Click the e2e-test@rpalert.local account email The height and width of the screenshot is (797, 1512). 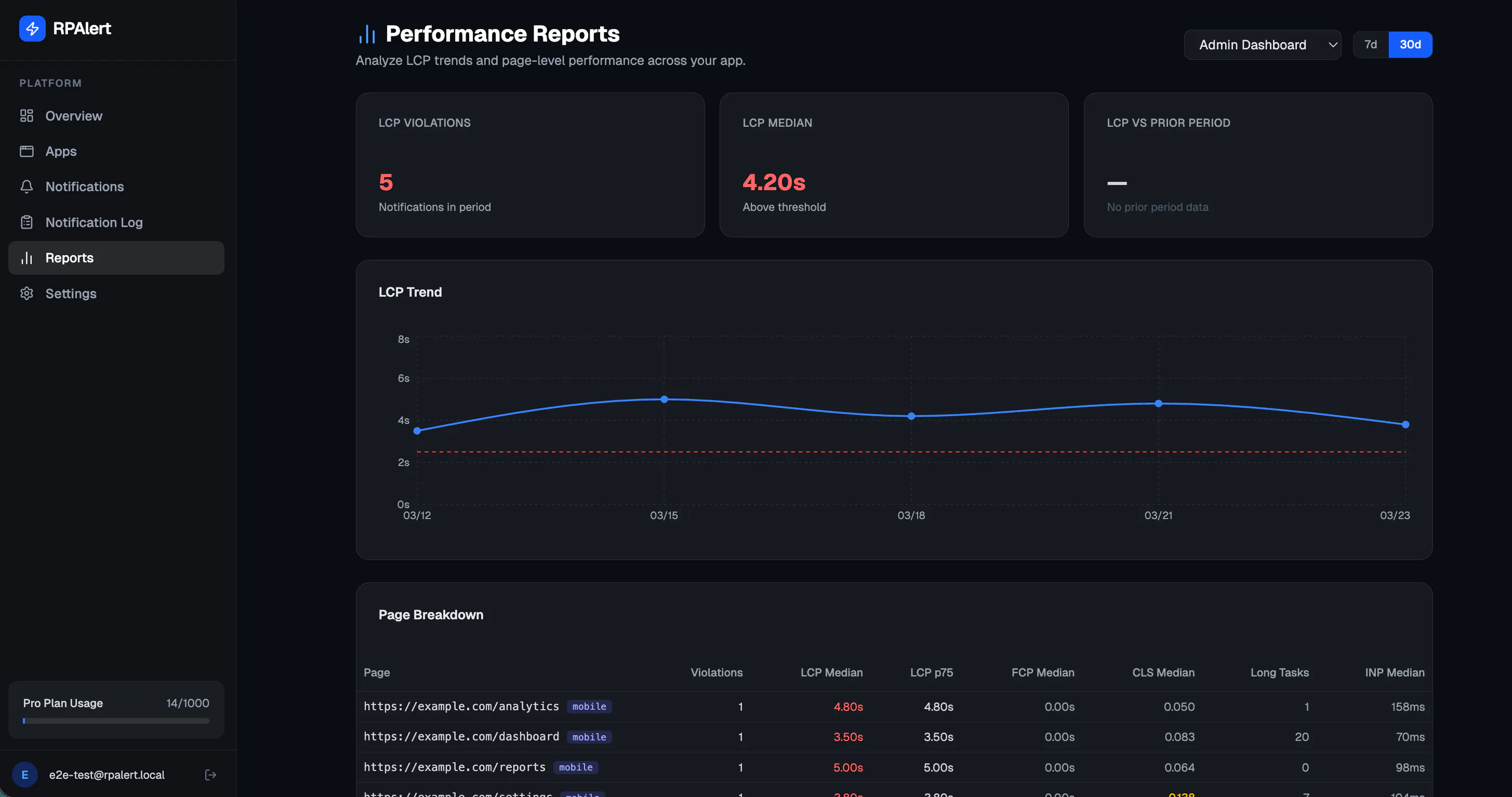(107, 775)
